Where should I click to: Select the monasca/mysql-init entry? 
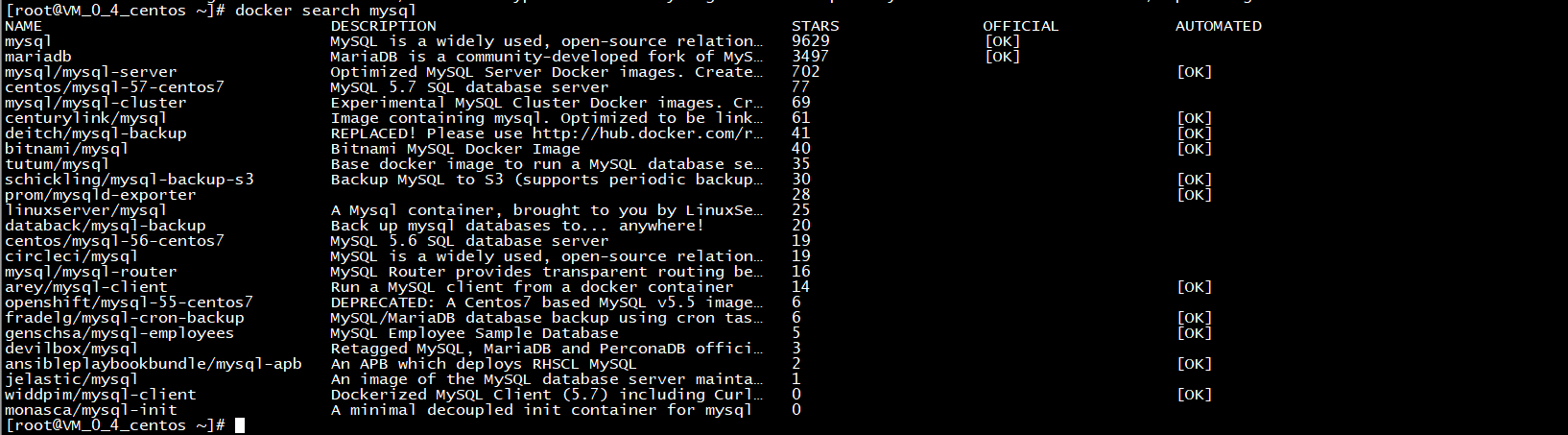[x=91, y=410]
